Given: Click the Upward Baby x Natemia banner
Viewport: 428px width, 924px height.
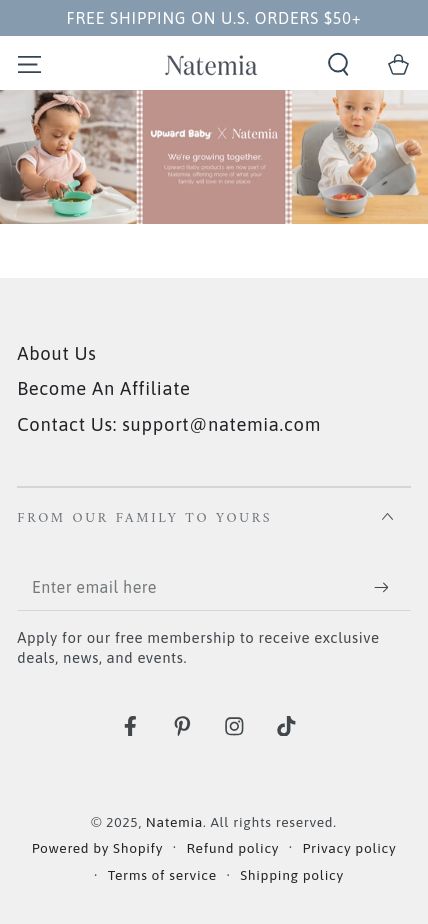Looking at the screenshot, I should click(214, 157).
